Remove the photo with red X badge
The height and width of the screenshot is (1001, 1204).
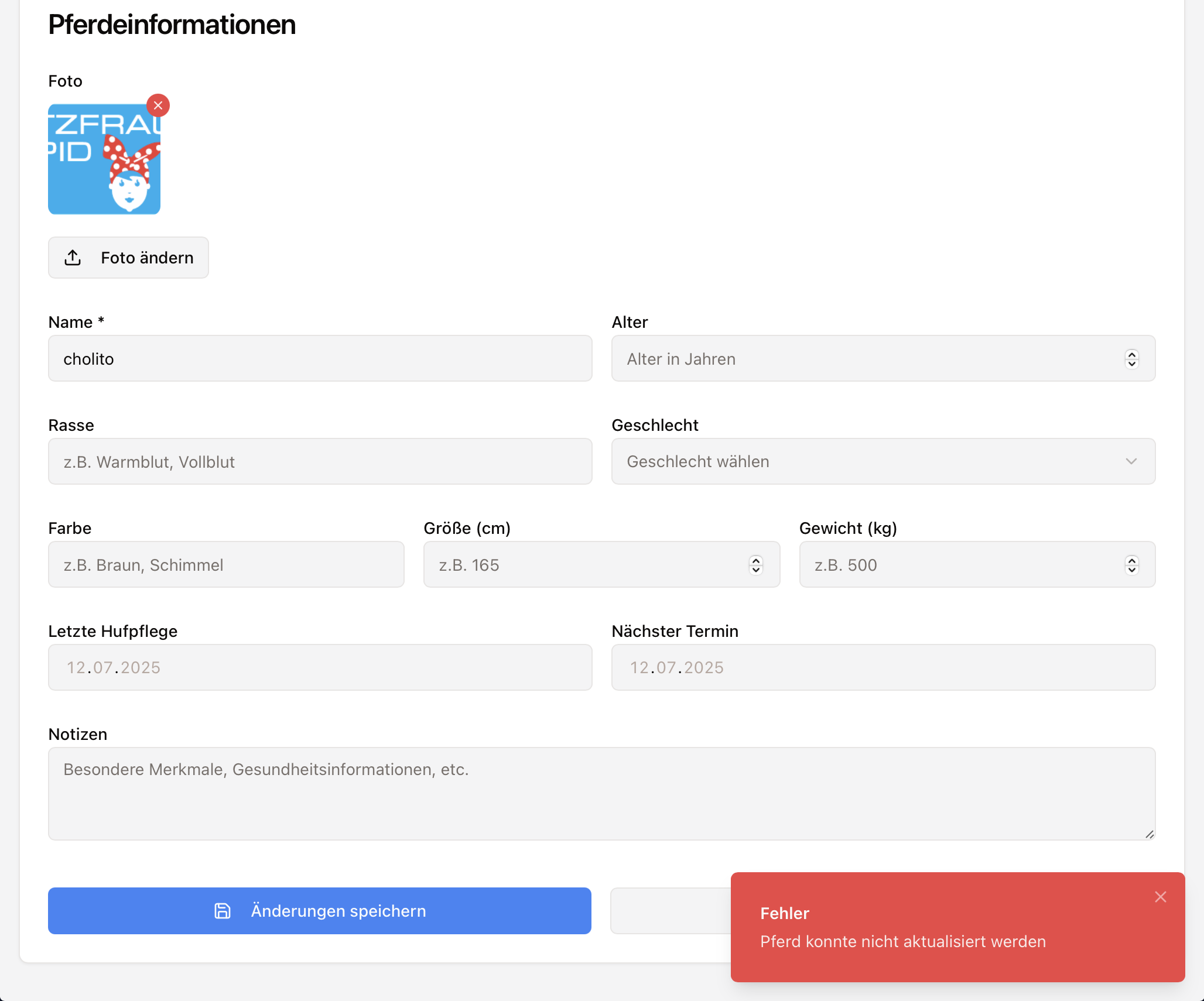click(x=158, y=106)
